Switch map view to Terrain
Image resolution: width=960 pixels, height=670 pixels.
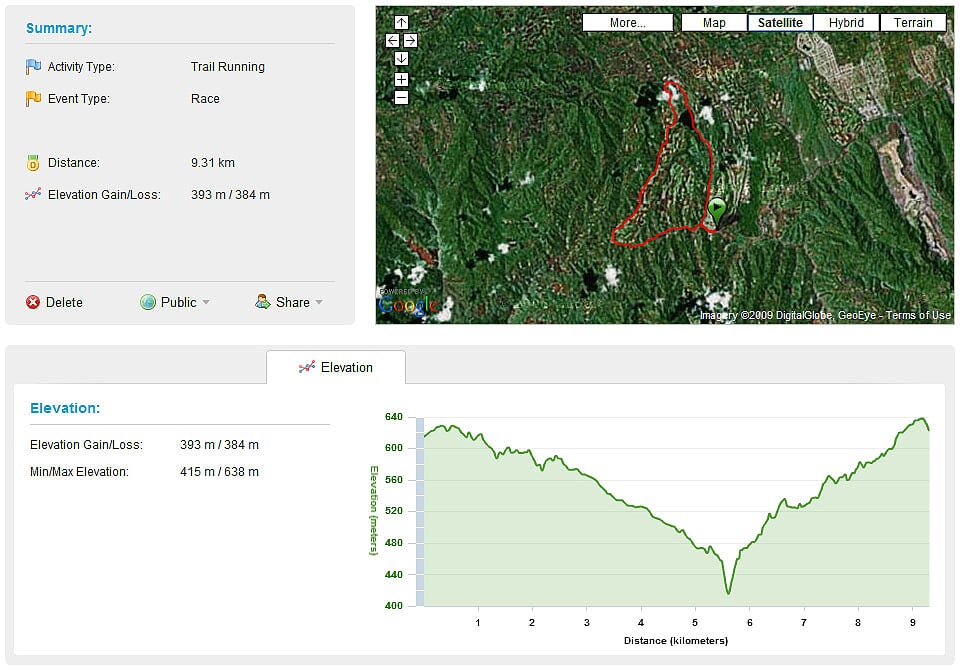[913, 23]
